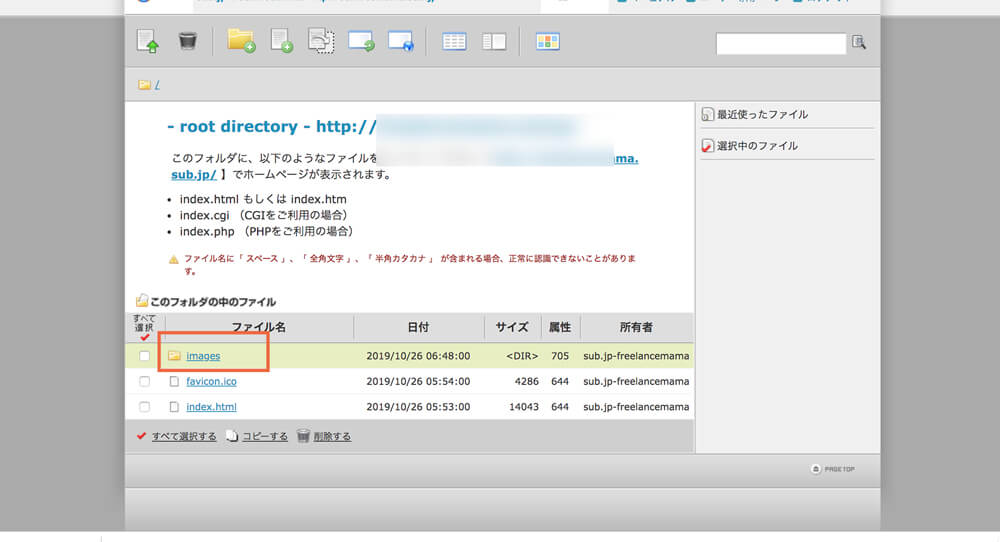
Task: Click the index.html file icon
Action: pyautogui.click(x=174, y=407)
